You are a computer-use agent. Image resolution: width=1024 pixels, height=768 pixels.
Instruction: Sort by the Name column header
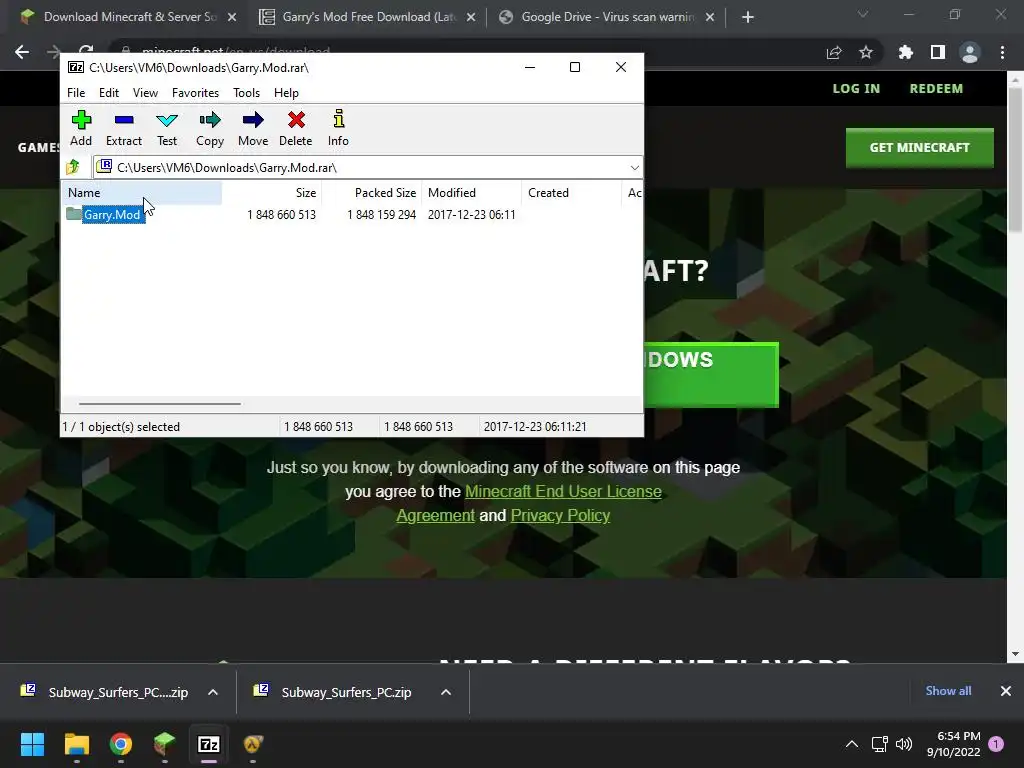142,193
